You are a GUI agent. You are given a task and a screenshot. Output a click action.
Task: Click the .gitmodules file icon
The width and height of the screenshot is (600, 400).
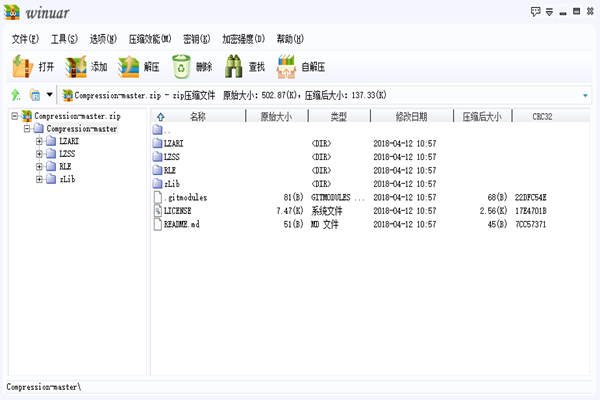click(x=157, y=197)
